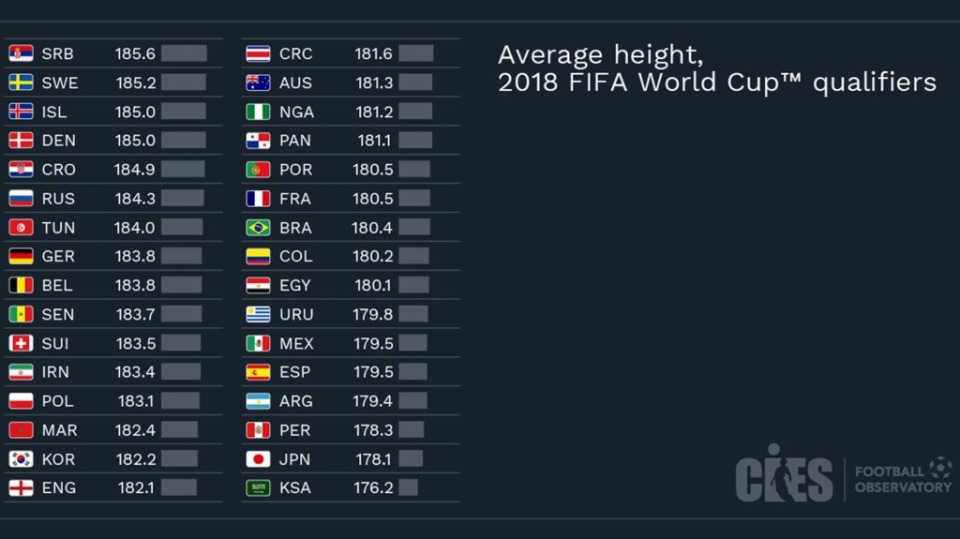The width and height of the screenshot is (960, 539).
Task: Click the Saudi Arabia flag icon
Action: coord(258,488)
